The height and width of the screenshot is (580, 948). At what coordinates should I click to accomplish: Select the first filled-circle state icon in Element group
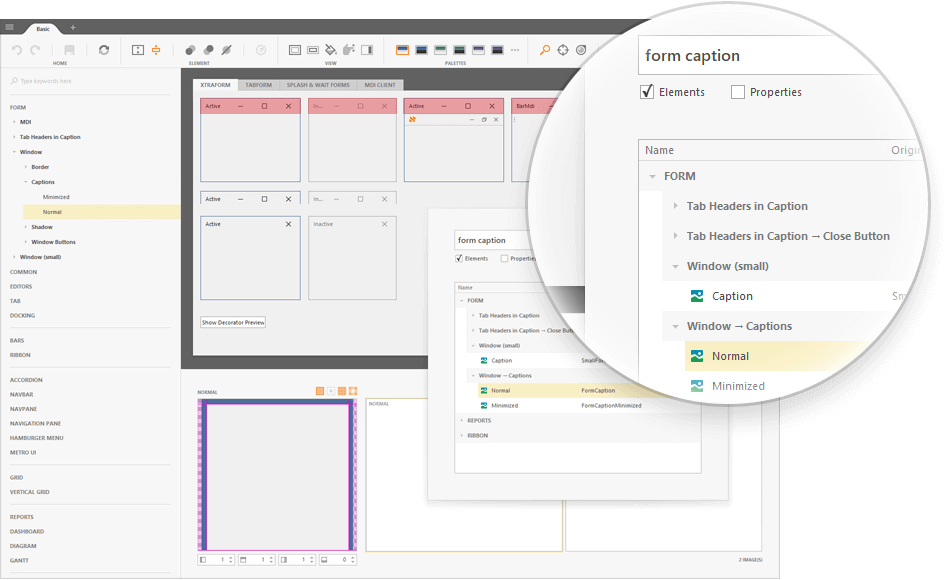pyautogui.click(x=191, y=49)
